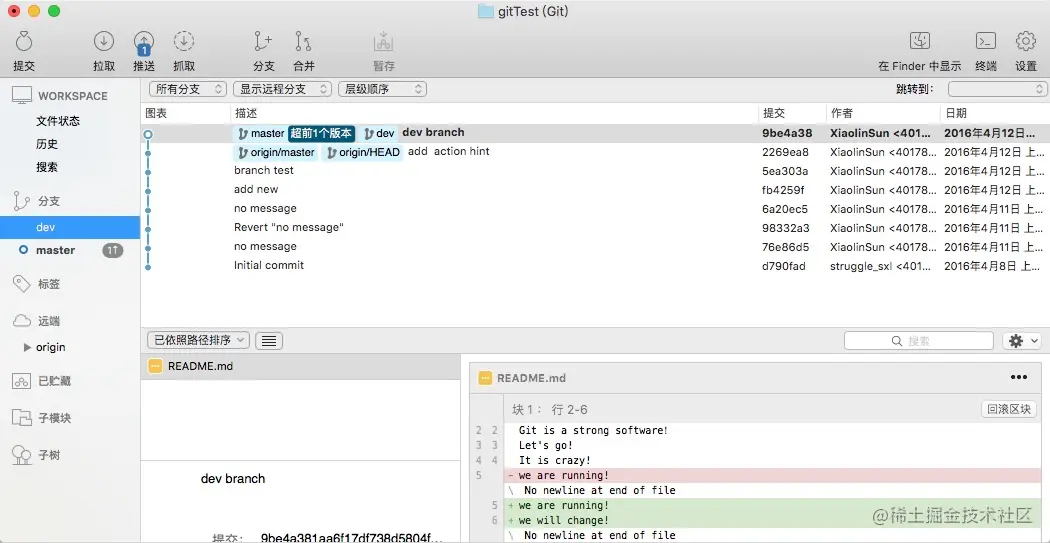Click the Reverse Hunk (回滚区块) button
The image size is (1050, 543).
click(1008, 409)
